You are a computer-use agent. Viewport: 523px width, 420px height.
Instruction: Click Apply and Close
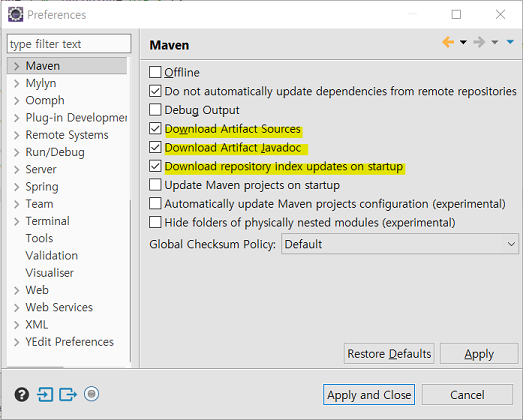369,395
